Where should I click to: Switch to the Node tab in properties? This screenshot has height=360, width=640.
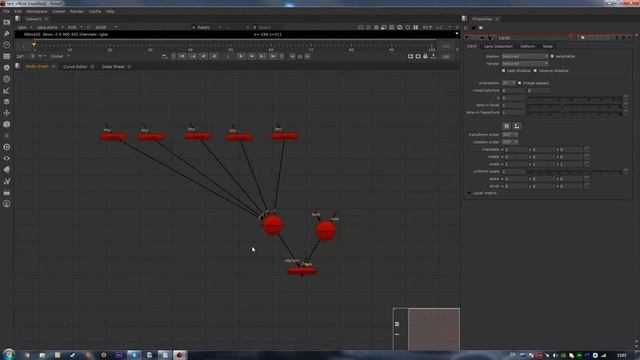[547, 46]
